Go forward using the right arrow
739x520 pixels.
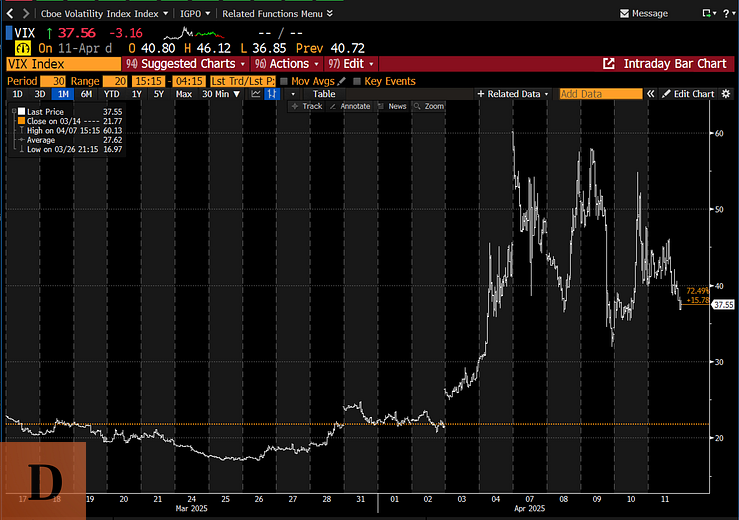pos(26,14)
